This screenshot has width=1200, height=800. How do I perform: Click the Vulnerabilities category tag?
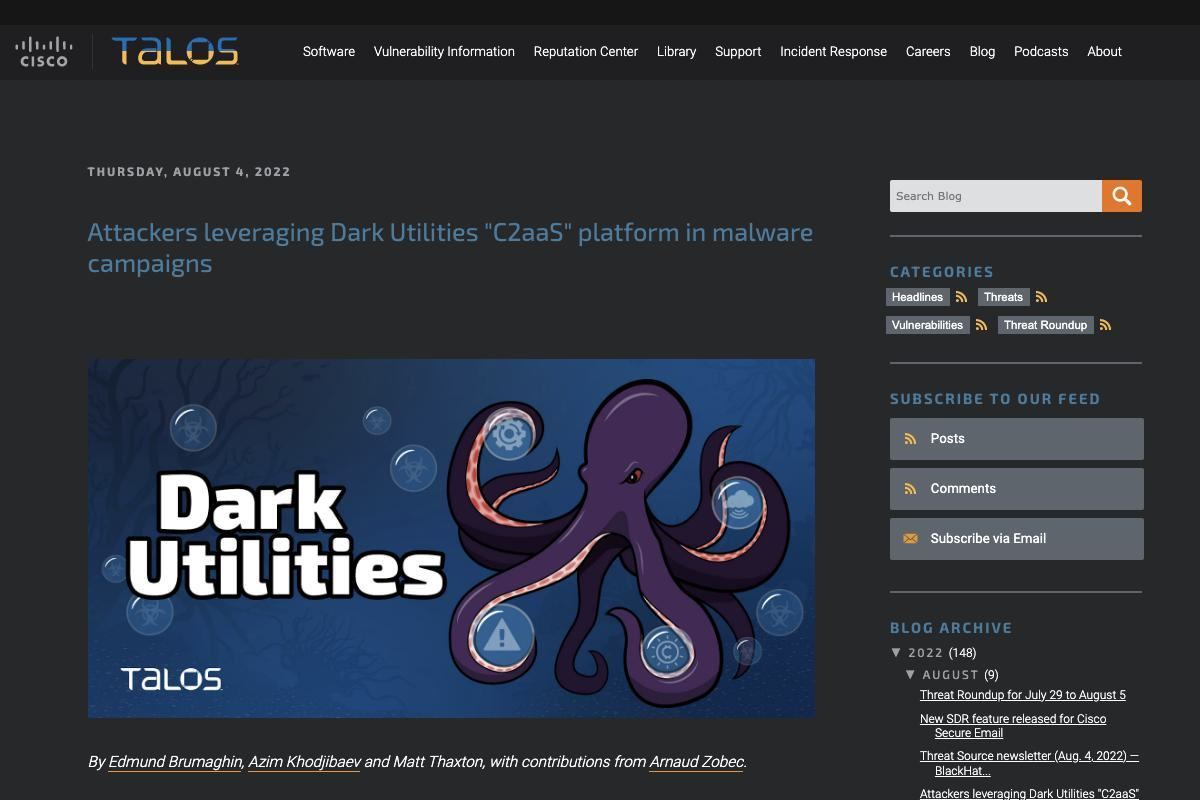click(927, 325)
